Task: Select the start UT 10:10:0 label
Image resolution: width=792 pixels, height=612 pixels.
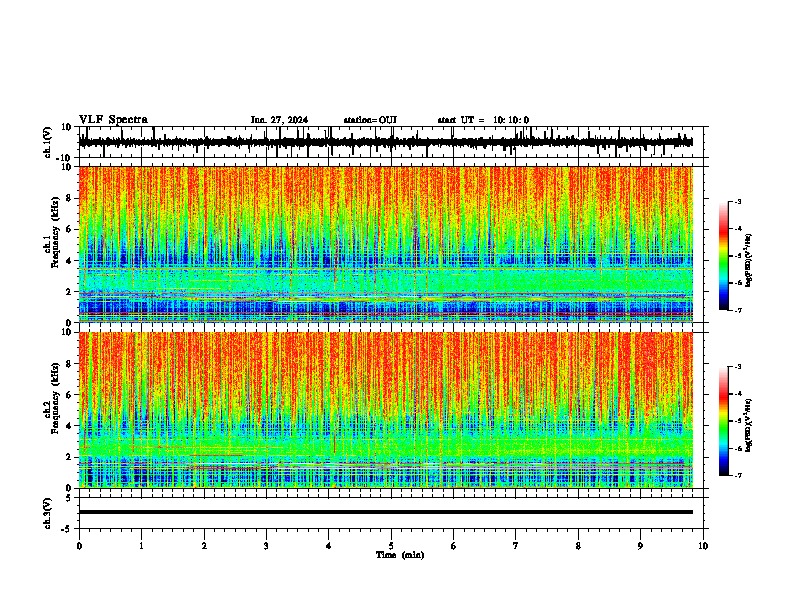Action: (483, 120)
